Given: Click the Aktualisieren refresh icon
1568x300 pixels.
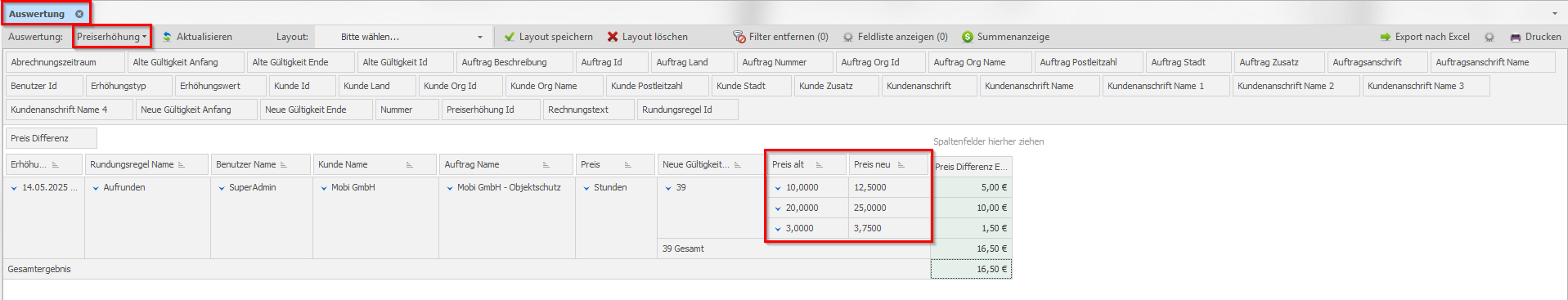Looking at the screenshot, I should pyautogui.click(x=167, y=37).
